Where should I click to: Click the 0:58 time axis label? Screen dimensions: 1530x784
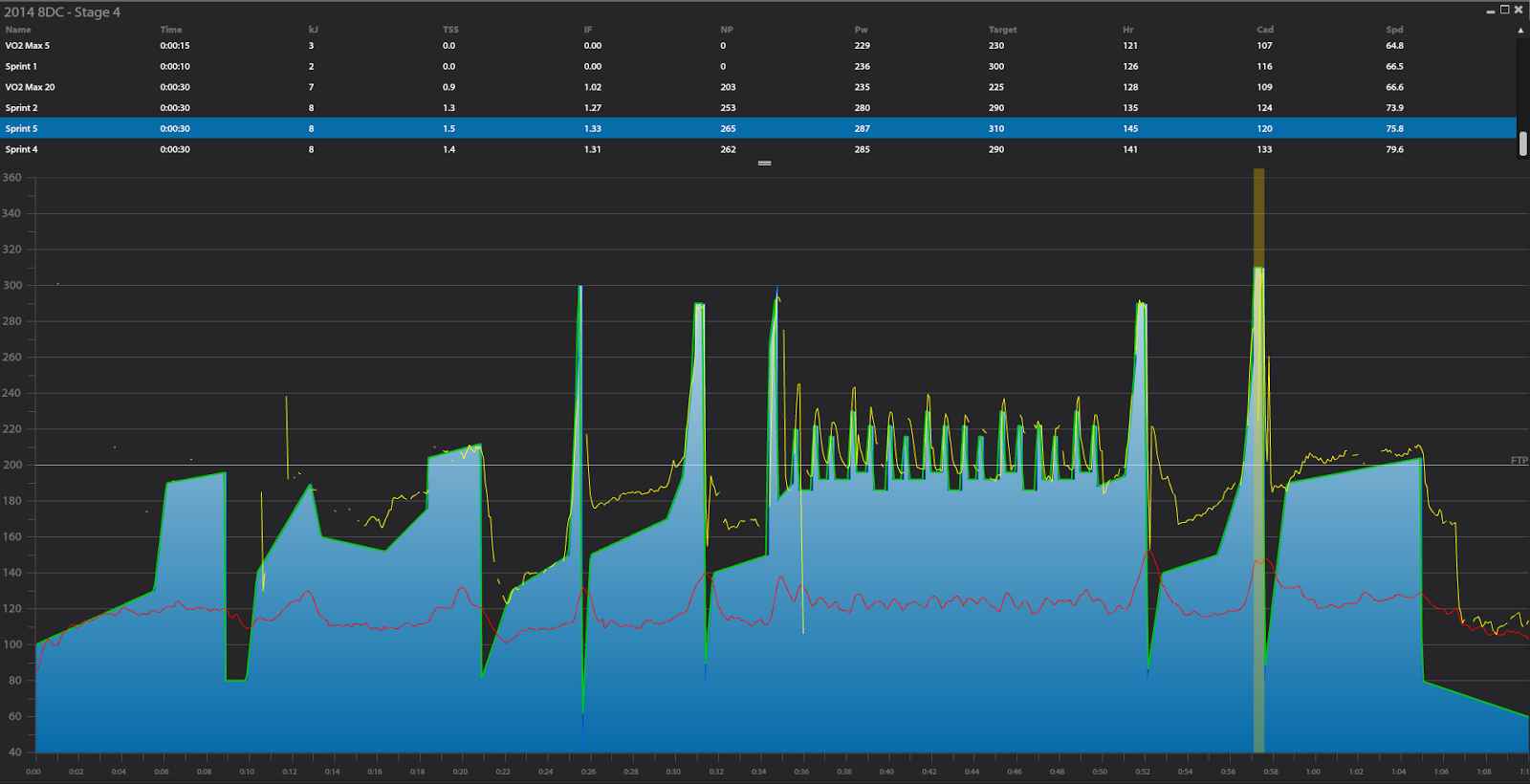(x=1270, y=772)
